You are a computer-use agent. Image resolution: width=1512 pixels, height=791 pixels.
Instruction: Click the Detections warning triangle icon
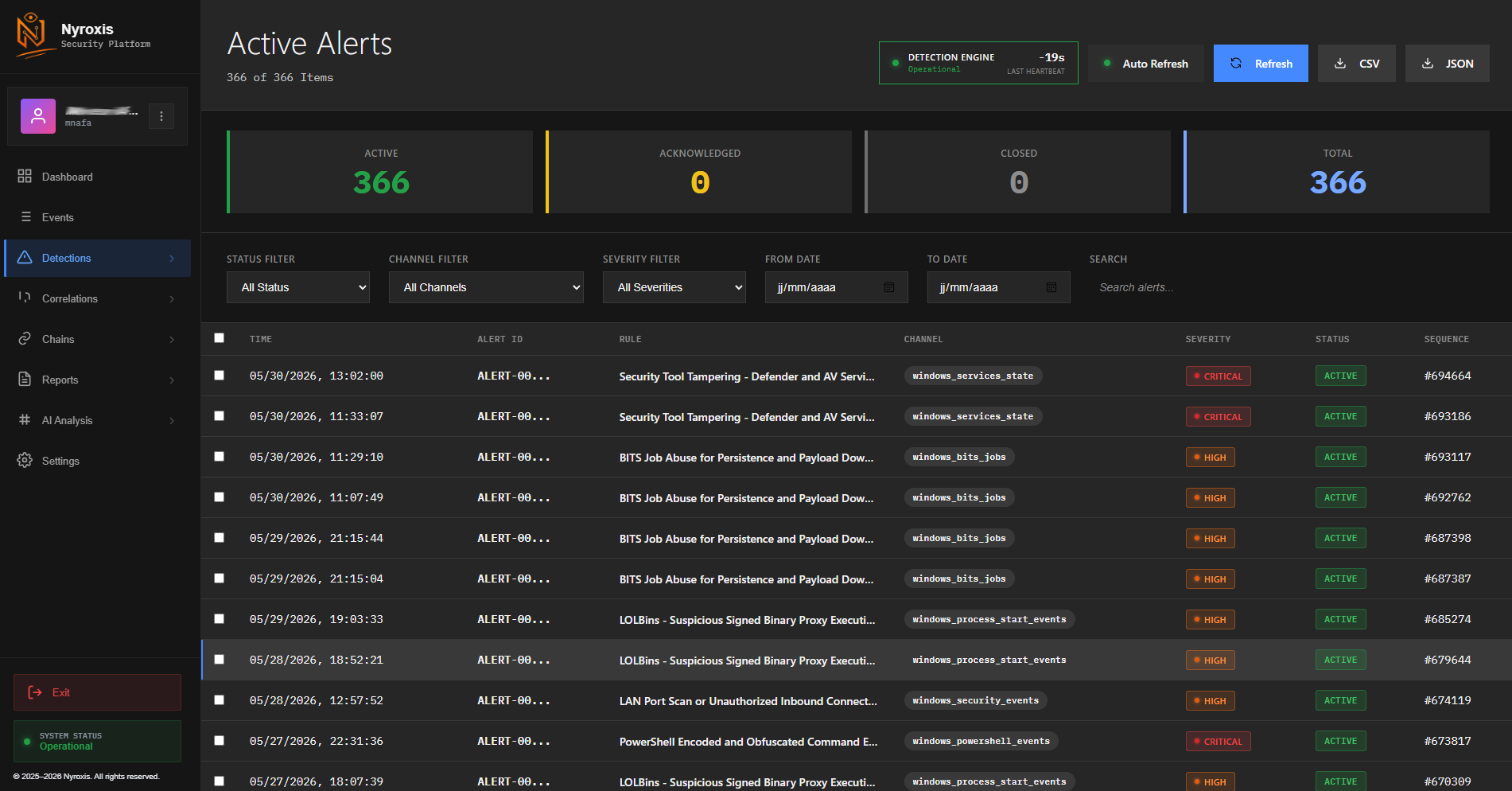[x=25, y=257]
